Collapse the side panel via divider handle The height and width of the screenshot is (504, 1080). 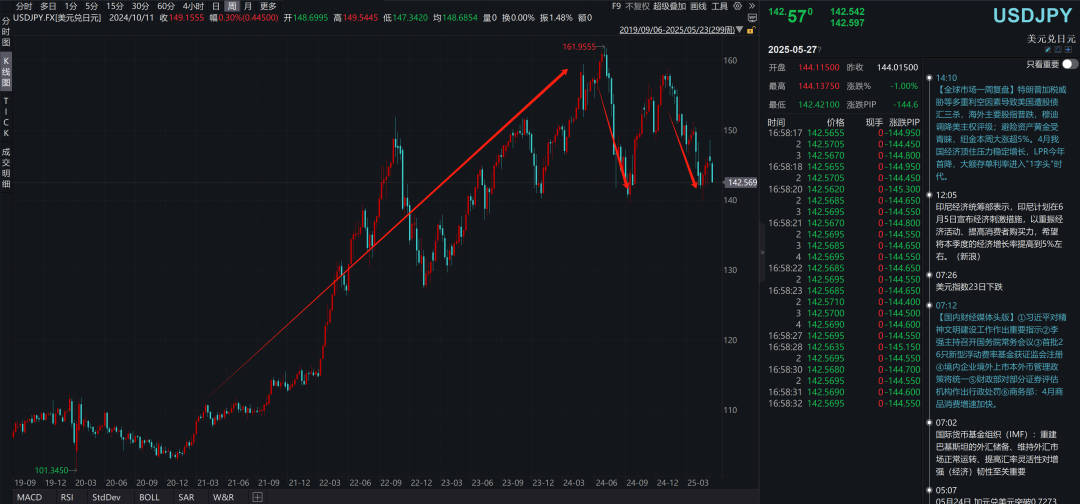click(x=762, y=253)
